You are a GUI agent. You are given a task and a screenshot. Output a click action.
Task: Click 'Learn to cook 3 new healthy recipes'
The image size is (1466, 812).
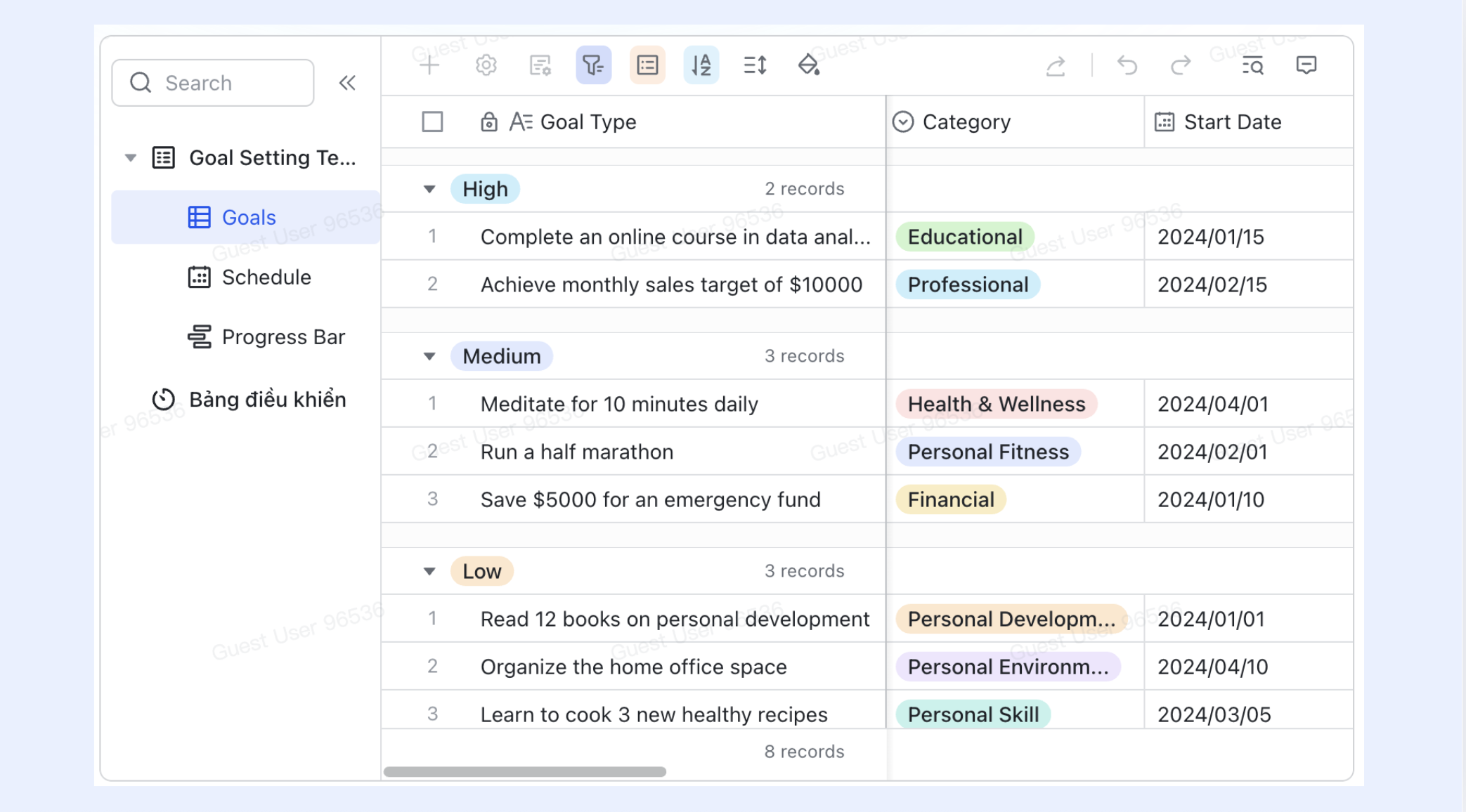(654, 714)
